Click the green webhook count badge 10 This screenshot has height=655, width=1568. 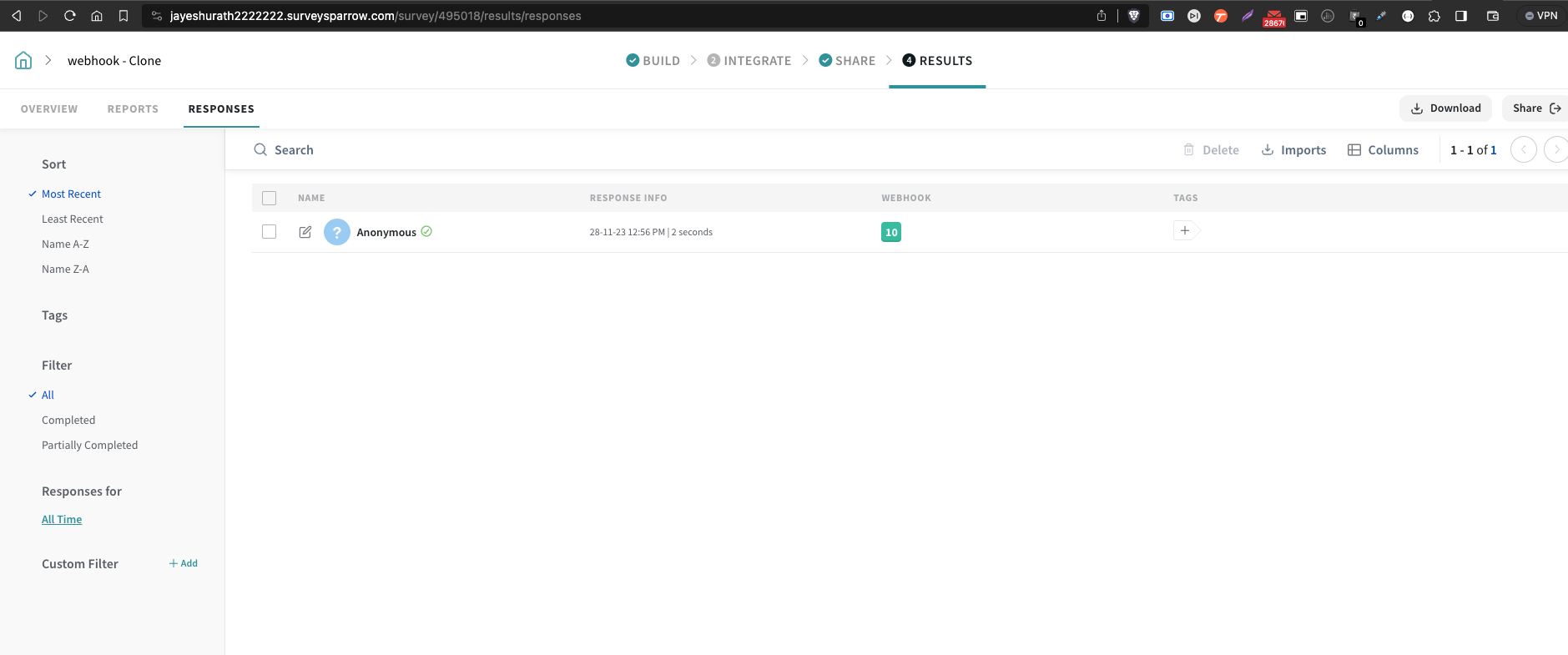pyautogui.click(x=891, y=232)
